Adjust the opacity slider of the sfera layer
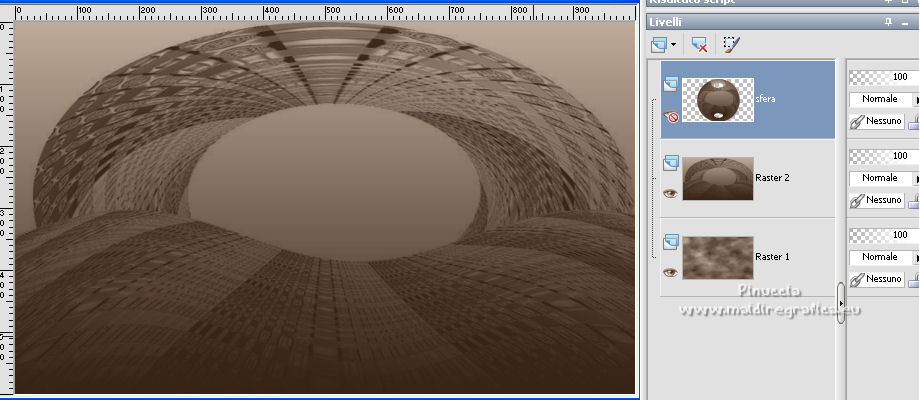This screenshot has width=919, height=400. click(884, 77)
